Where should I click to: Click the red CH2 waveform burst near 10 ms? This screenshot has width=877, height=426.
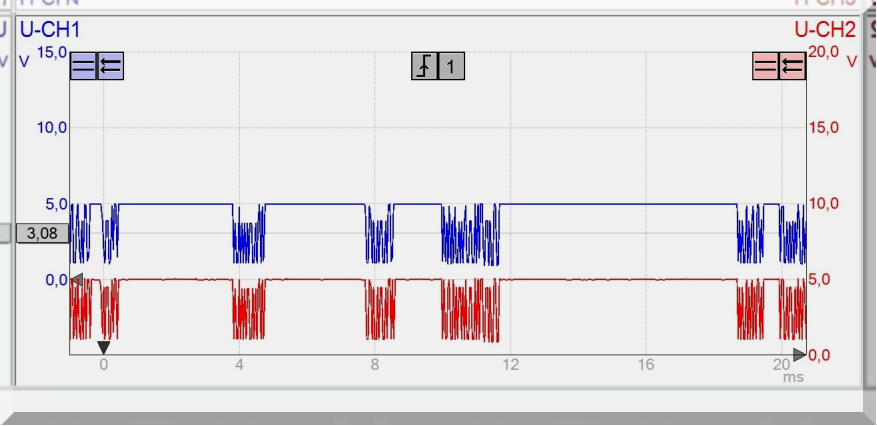click(470, 310)
